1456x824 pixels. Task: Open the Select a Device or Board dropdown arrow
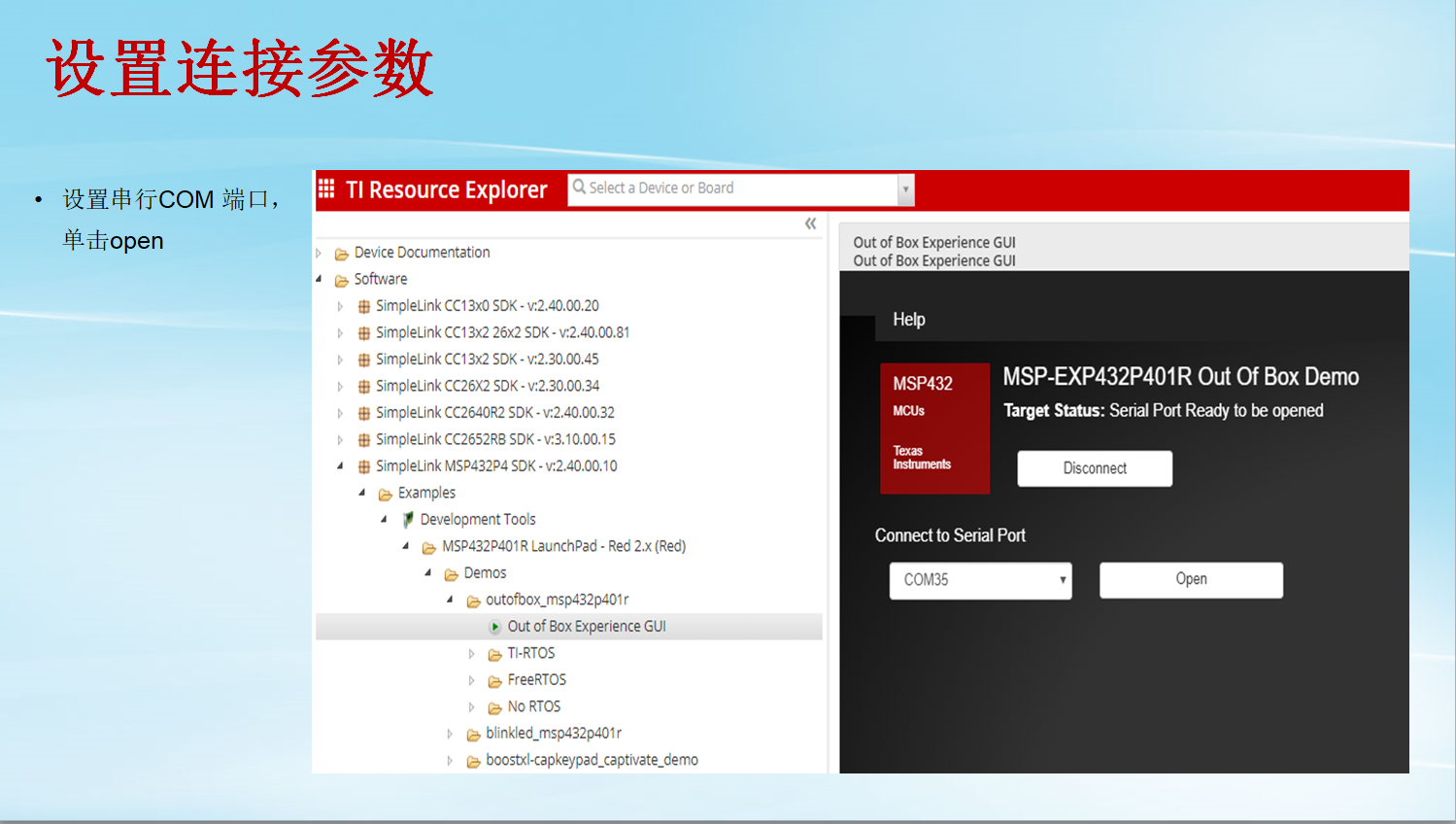(x=905, y=189)
